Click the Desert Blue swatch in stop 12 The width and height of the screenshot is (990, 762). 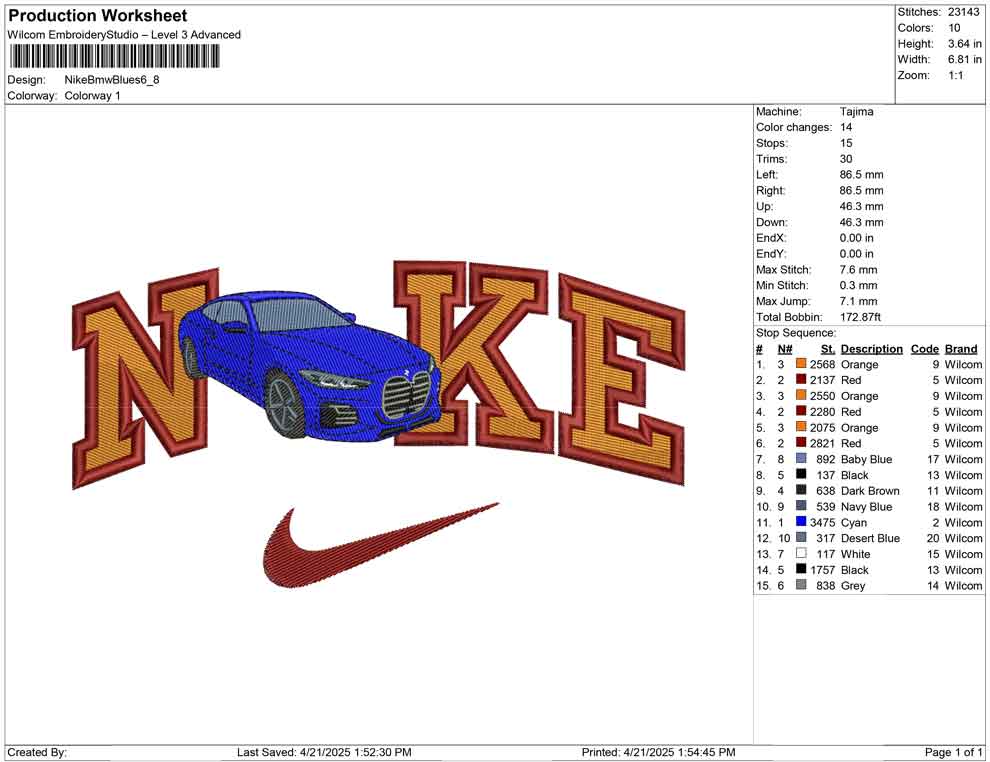(x=801, y=537)
